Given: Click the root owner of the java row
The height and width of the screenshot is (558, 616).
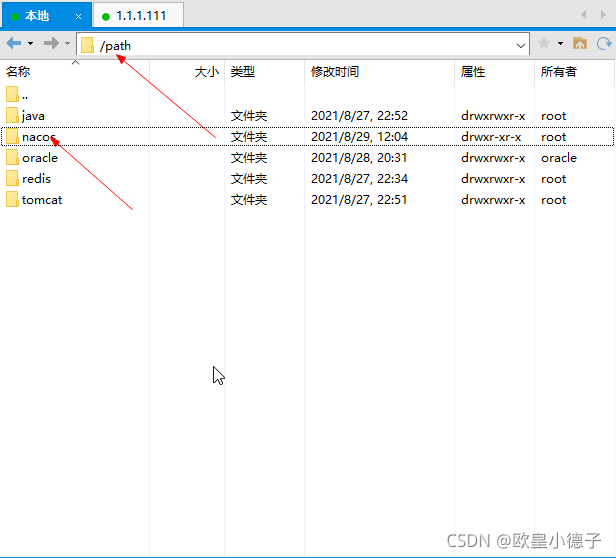Looking at the screenshot, I should [554, 116].
